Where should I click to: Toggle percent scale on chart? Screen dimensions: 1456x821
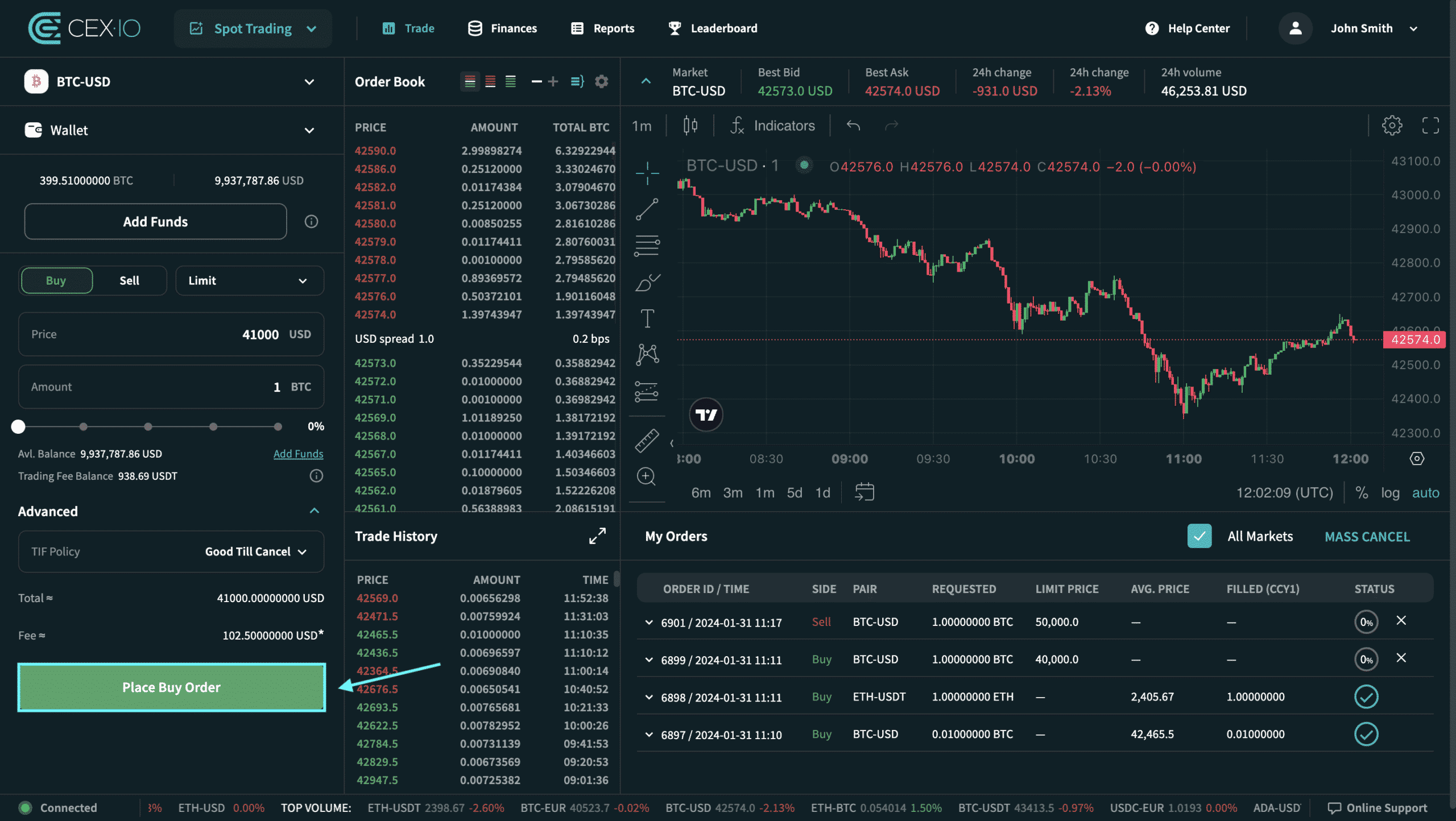pyautogui.click(x=1362, y=492)
